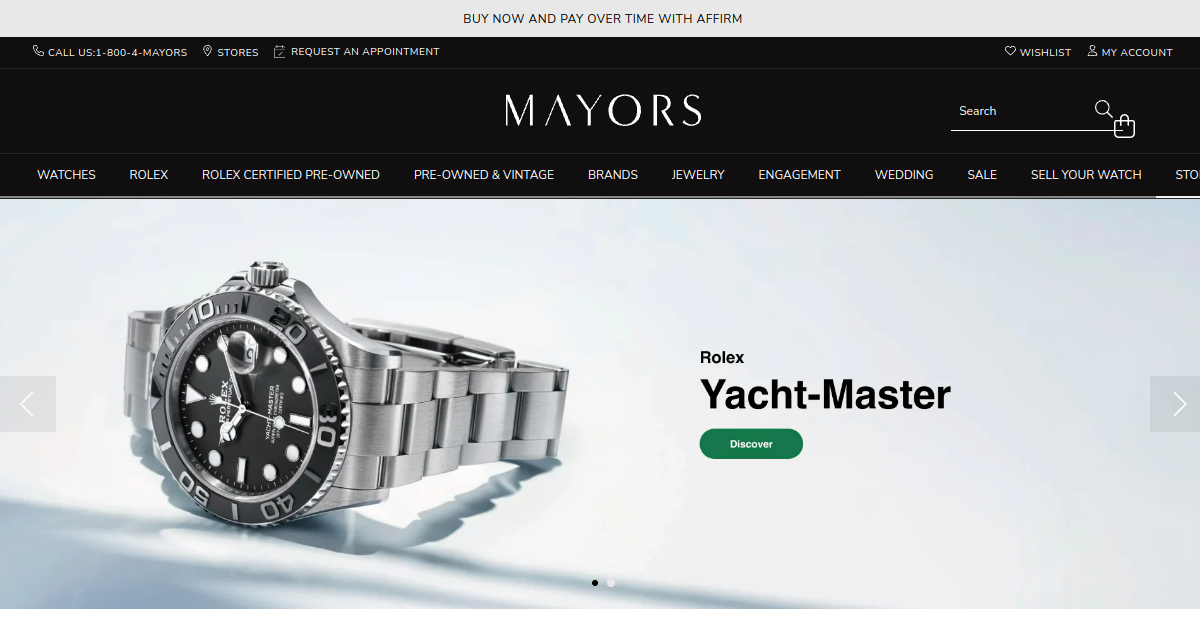Go to previous slide with left arrow
The image size is (1200, 630).
tap(28, 404)
